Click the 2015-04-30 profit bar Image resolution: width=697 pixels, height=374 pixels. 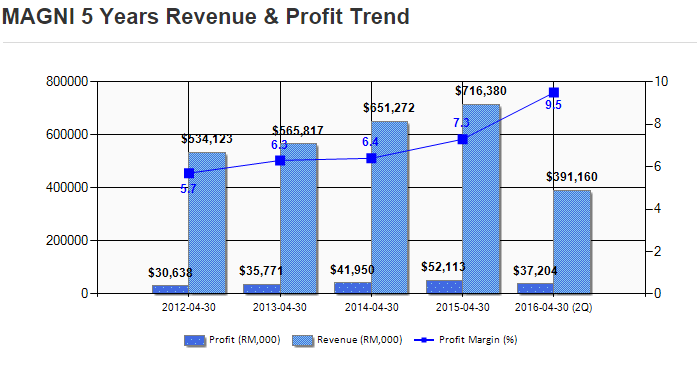[445, 287]
